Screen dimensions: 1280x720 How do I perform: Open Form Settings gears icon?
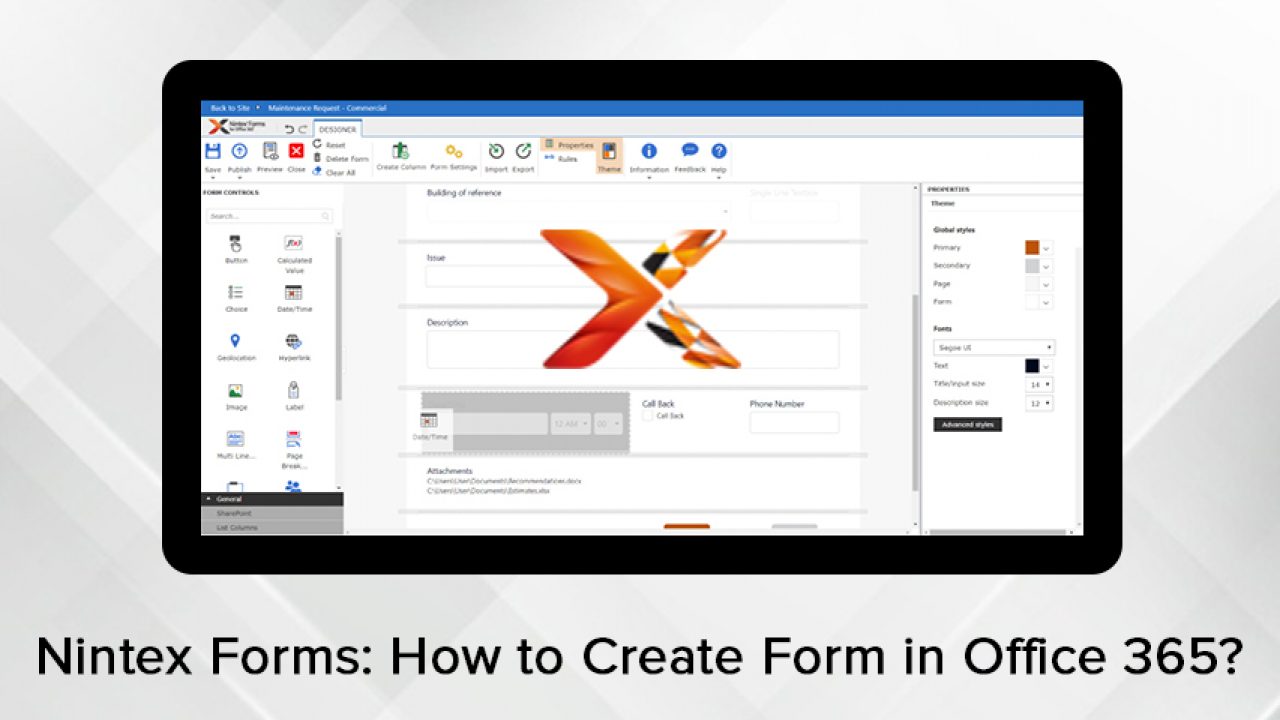454,151
